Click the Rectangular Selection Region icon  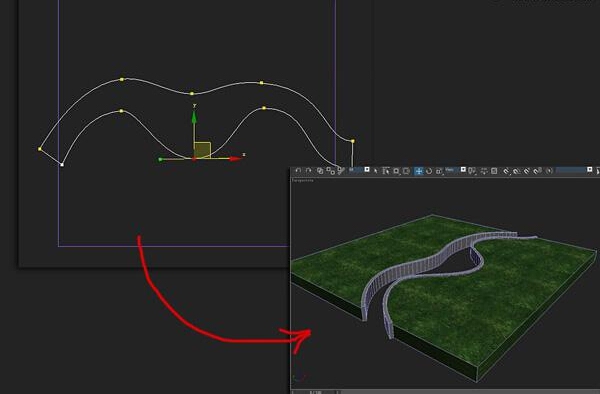pos(396,171)
